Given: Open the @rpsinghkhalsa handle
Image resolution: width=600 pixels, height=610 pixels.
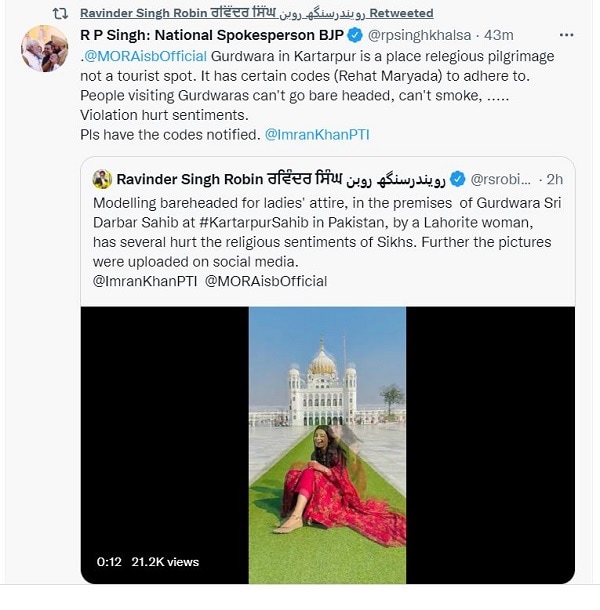Looking at the screenshot, I should [x=419, y=35].
